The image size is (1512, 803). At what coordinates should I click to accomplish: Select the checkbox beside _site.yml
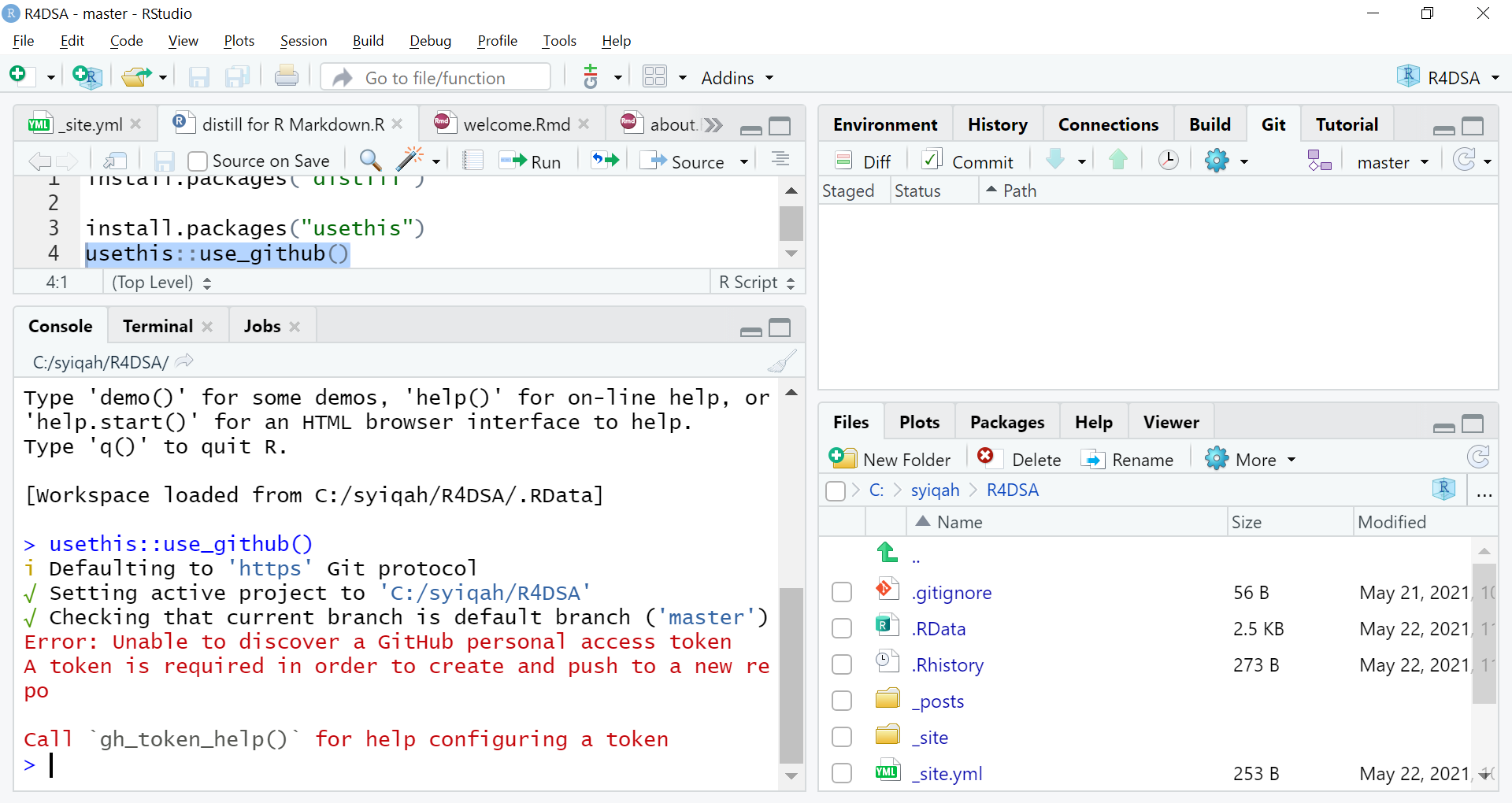point(842,773)
